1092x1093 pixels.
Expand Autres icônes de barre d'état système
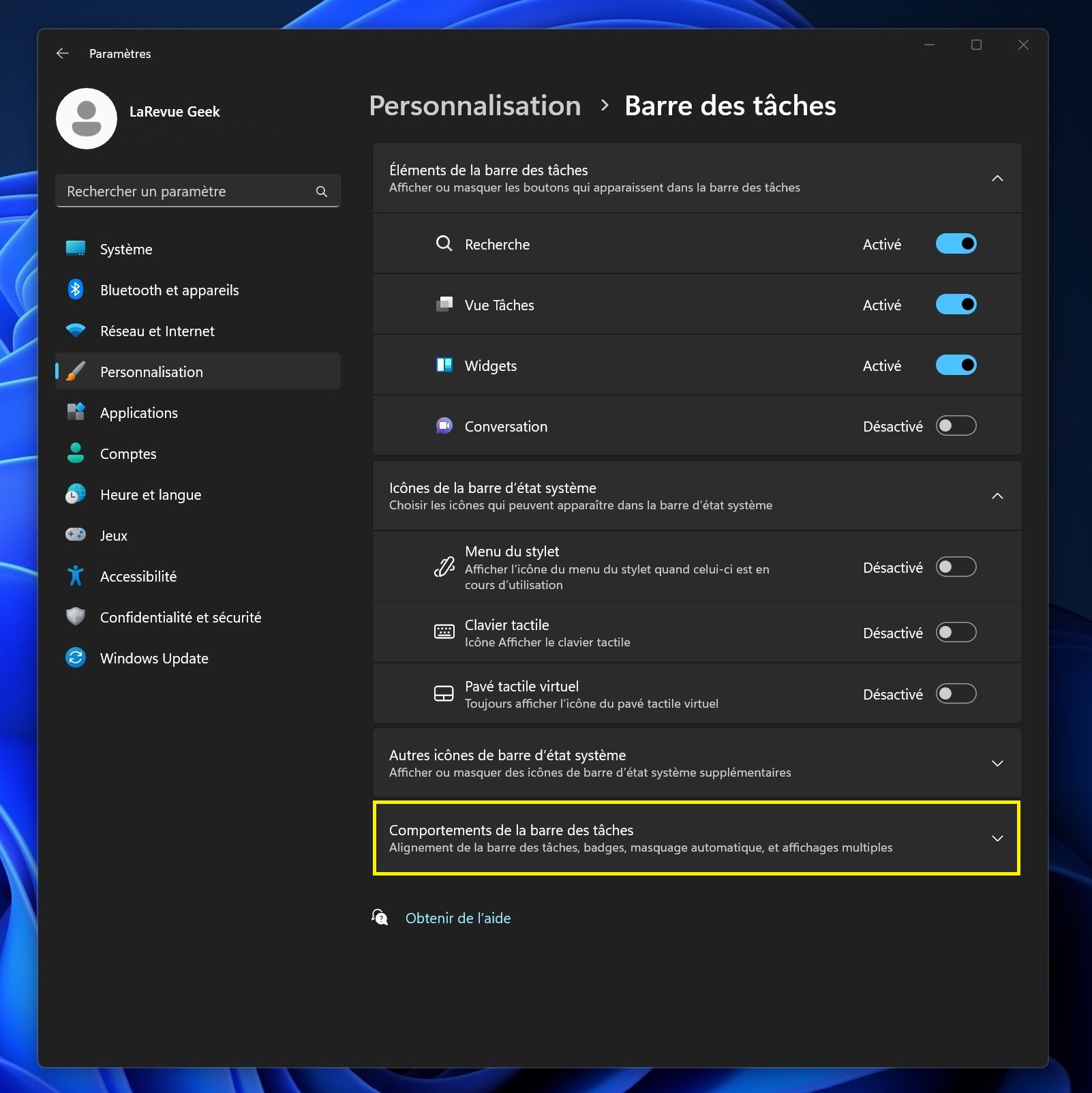997,764
